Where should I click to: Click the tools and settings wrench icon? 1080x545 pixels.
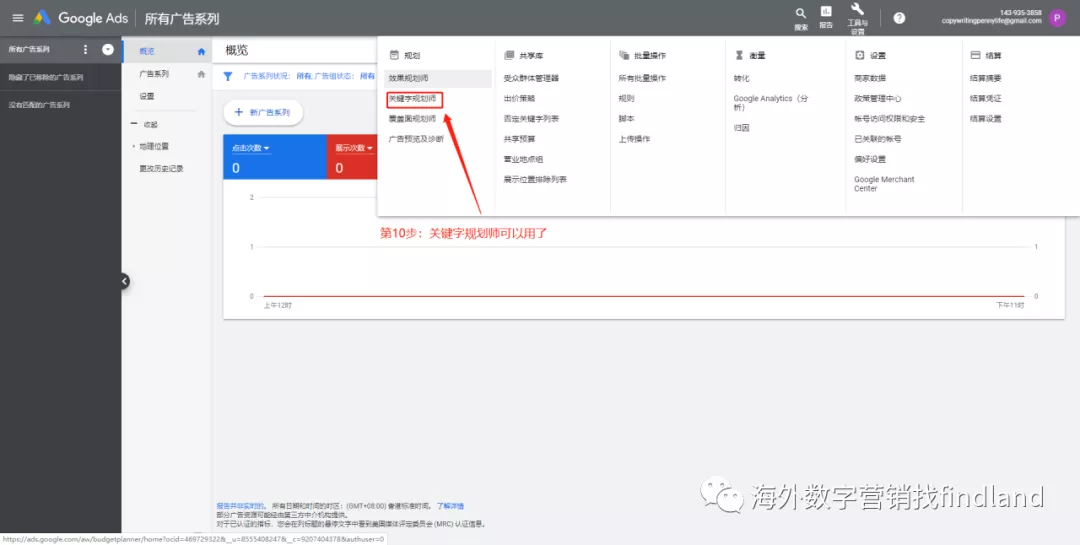[858, 10]
